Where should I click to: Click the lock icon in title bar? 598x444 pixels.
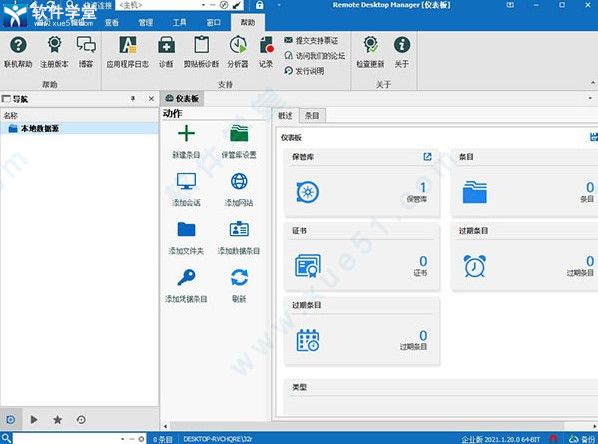click(x=259, y=5)
